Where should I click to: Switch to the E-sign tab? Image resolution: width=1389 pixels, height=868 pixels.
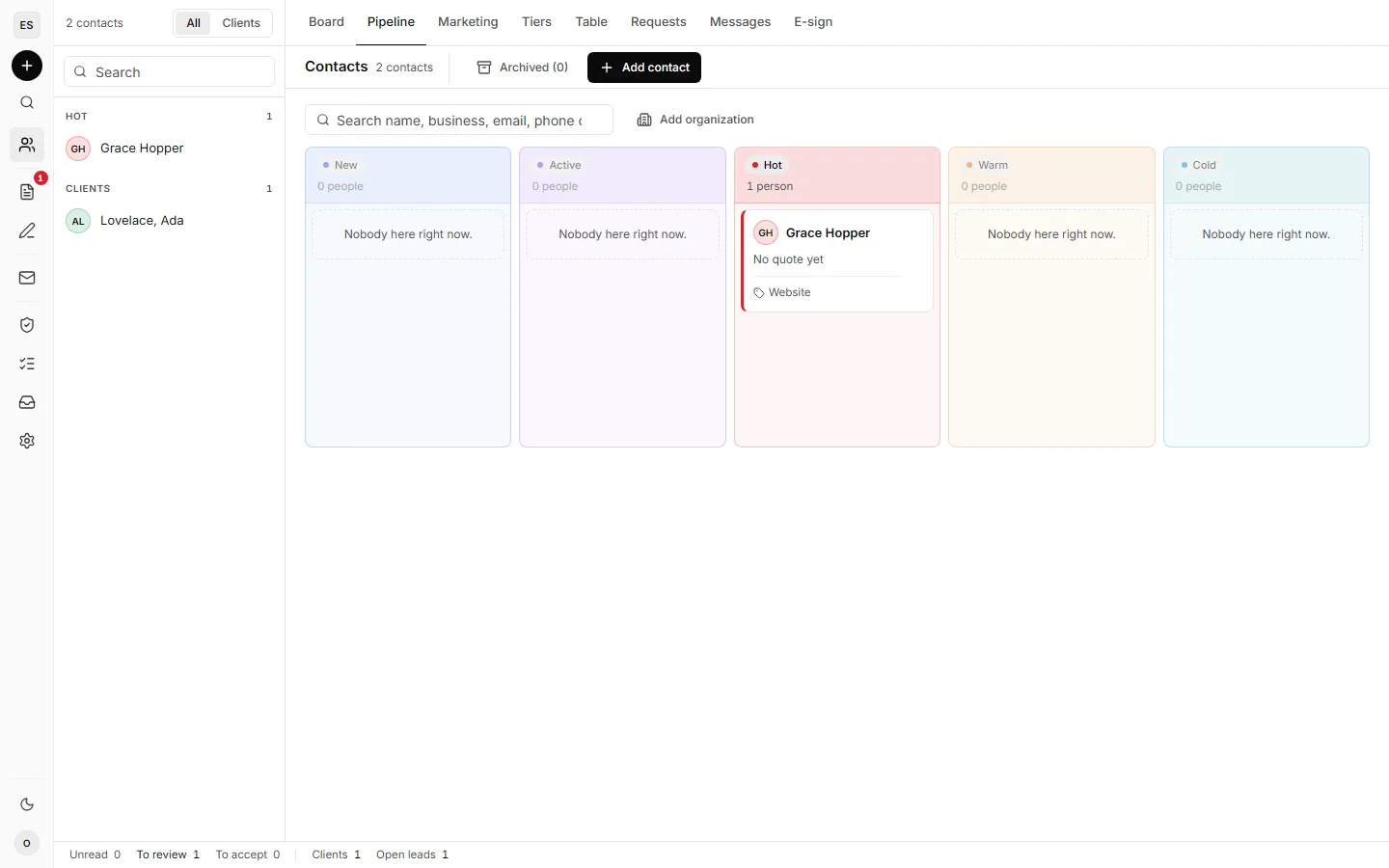813,22
